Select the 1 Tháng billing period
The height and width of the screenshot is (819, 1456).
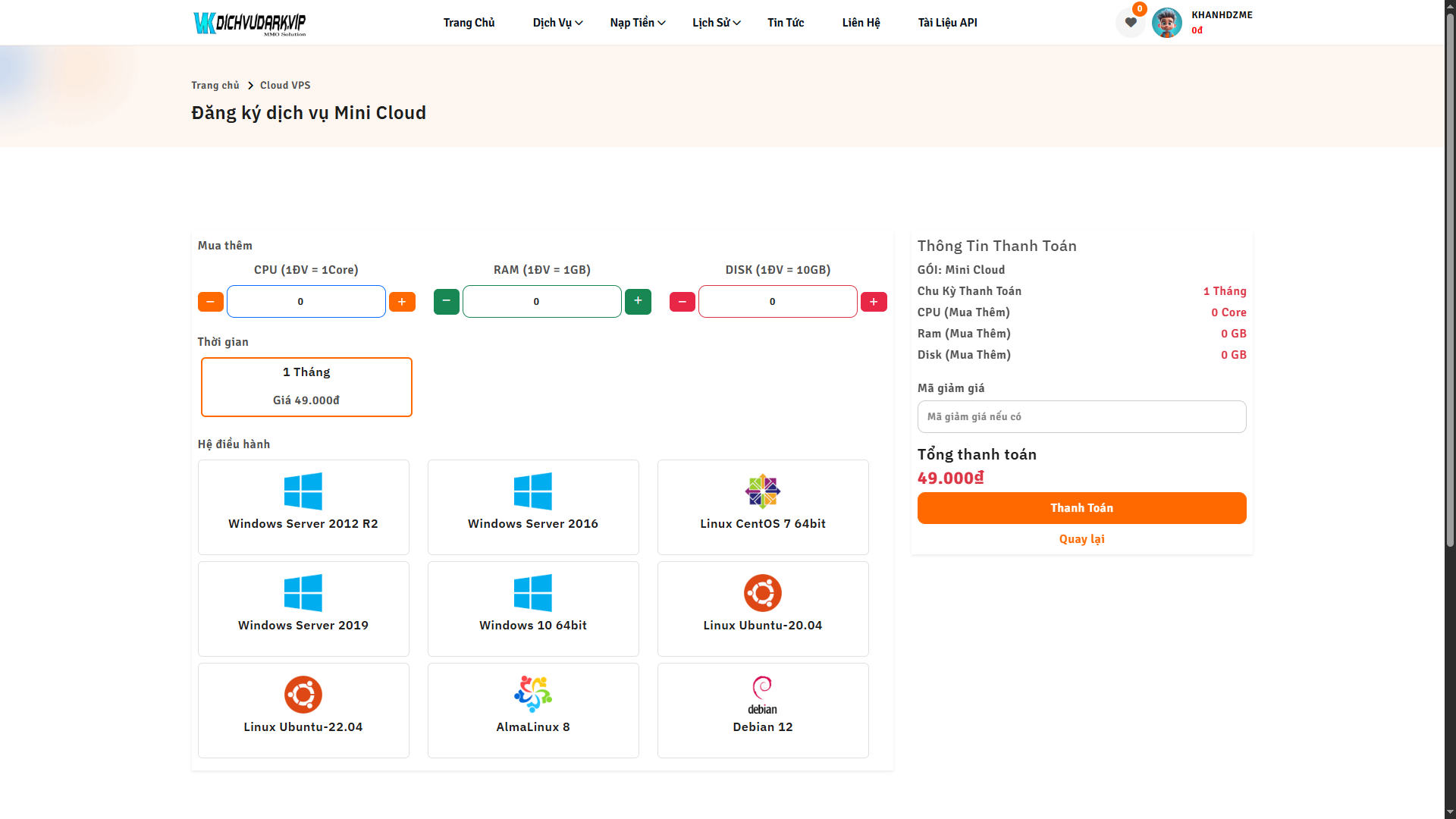306,387
